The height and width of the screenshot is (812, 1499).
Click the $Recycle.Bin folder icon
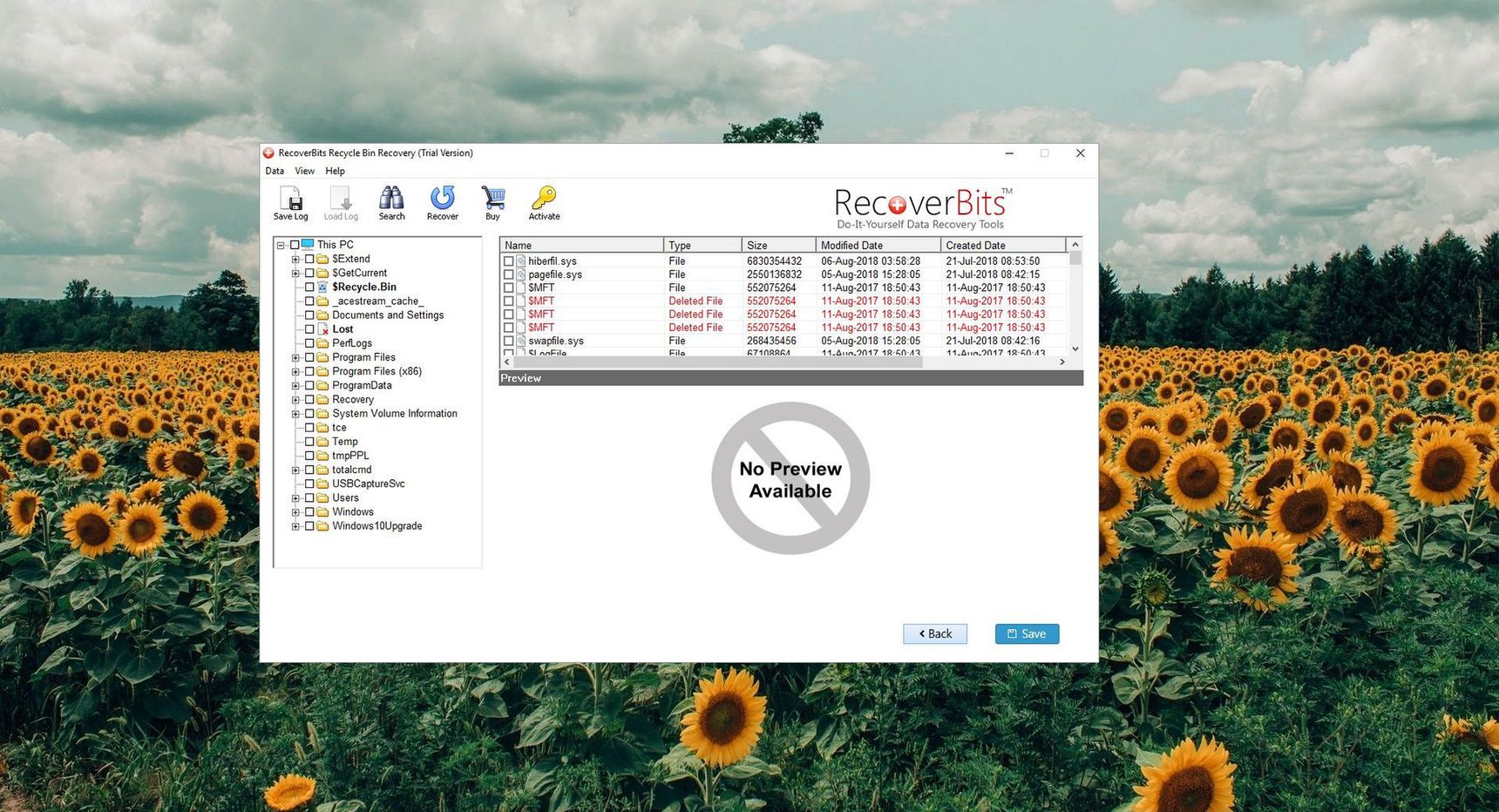[x=322, y=287]
